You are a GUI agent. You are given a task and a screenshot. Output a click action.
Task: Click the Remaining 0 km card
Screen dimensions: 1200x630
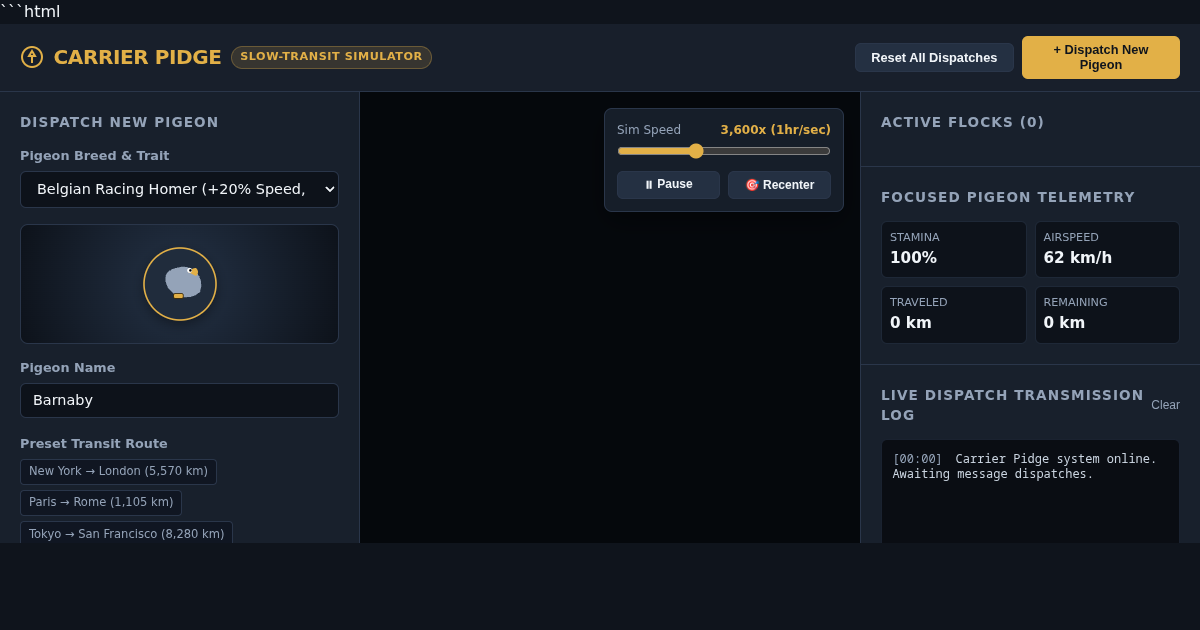[1107, 315]
